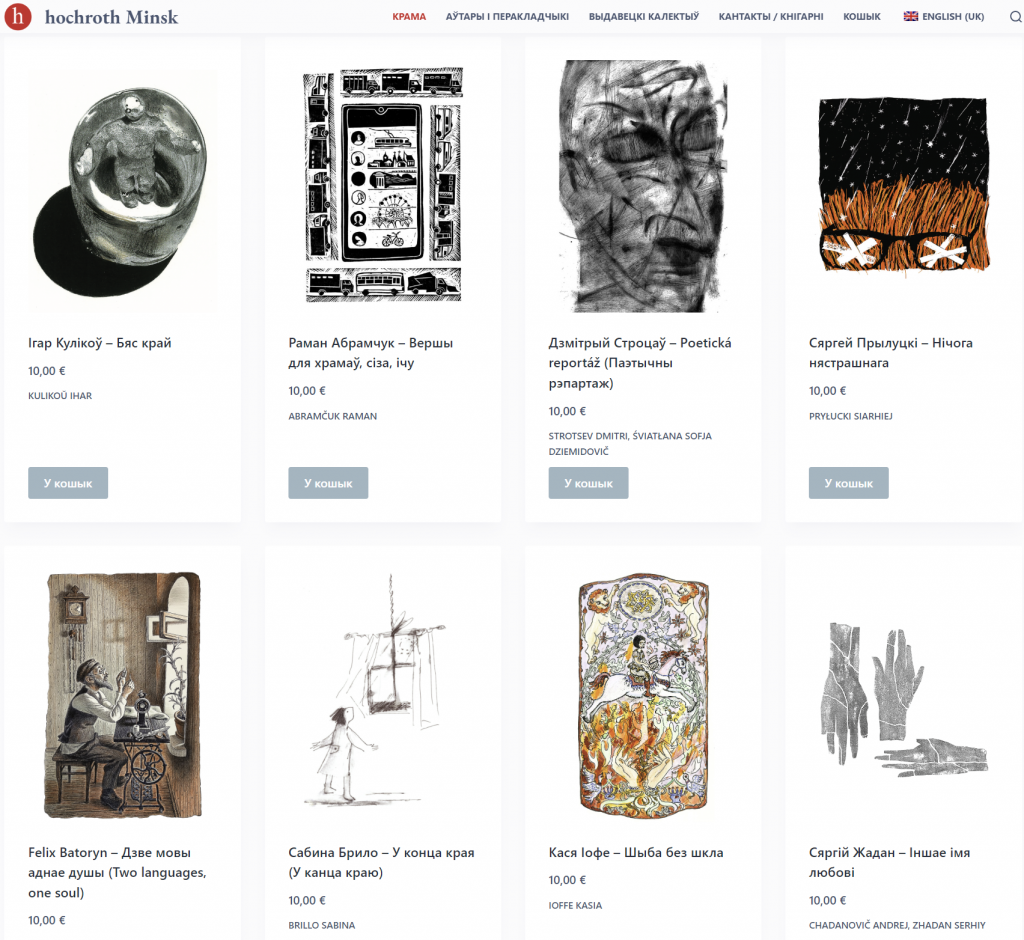
Task: Open Кася Іофе – Шыба без шкла
Action: (636, 853)
